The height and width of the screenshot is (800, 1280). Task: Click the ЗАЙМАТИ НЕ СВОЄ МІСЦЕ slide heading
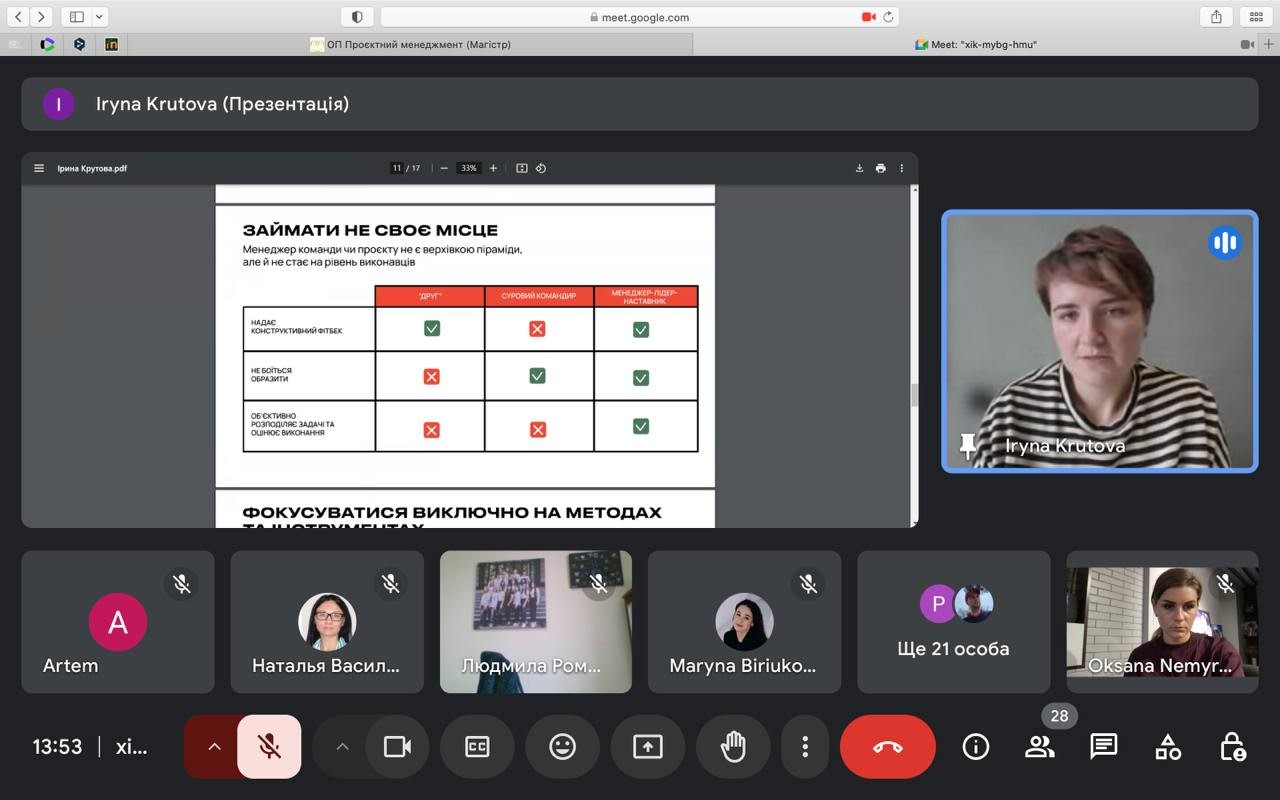pos(370,230)
